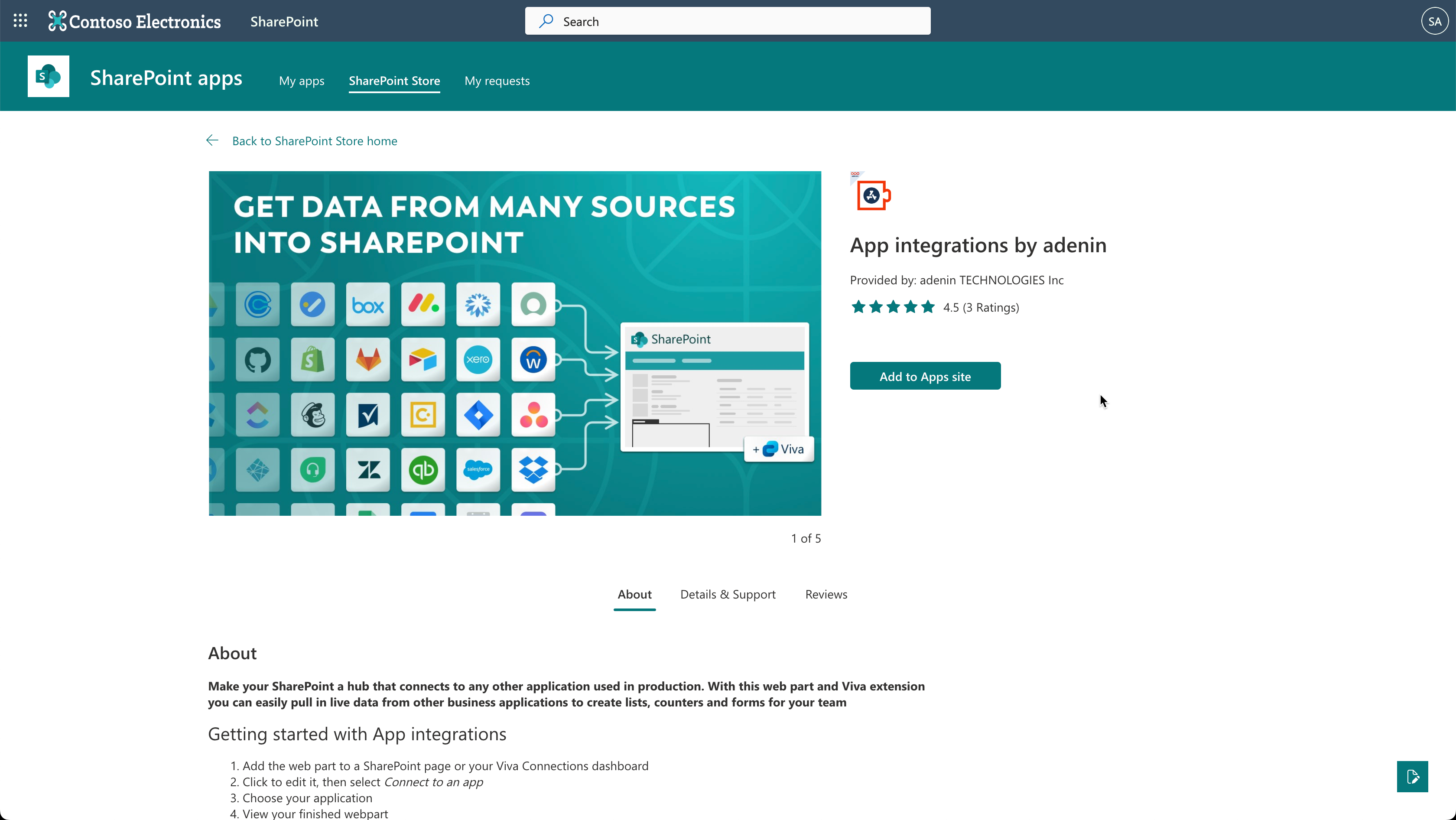Click 'Provided by: adenin TECHNOLOGIES Inc' text
The width and height of the screenshot is (1456, 820).
(957, 280)
